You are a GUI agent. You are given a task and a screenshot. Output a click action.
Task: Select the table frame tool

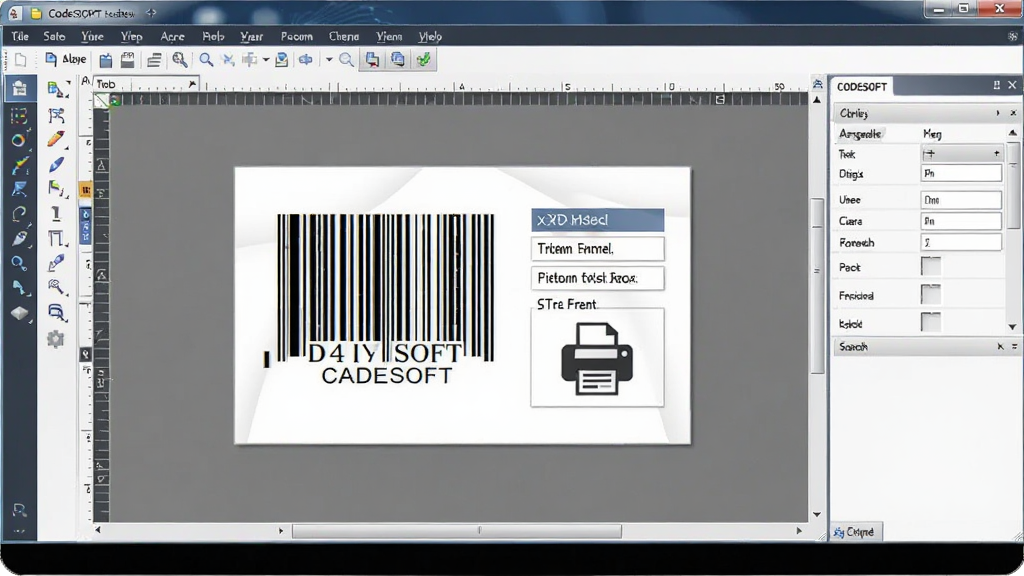coord(56,238)
